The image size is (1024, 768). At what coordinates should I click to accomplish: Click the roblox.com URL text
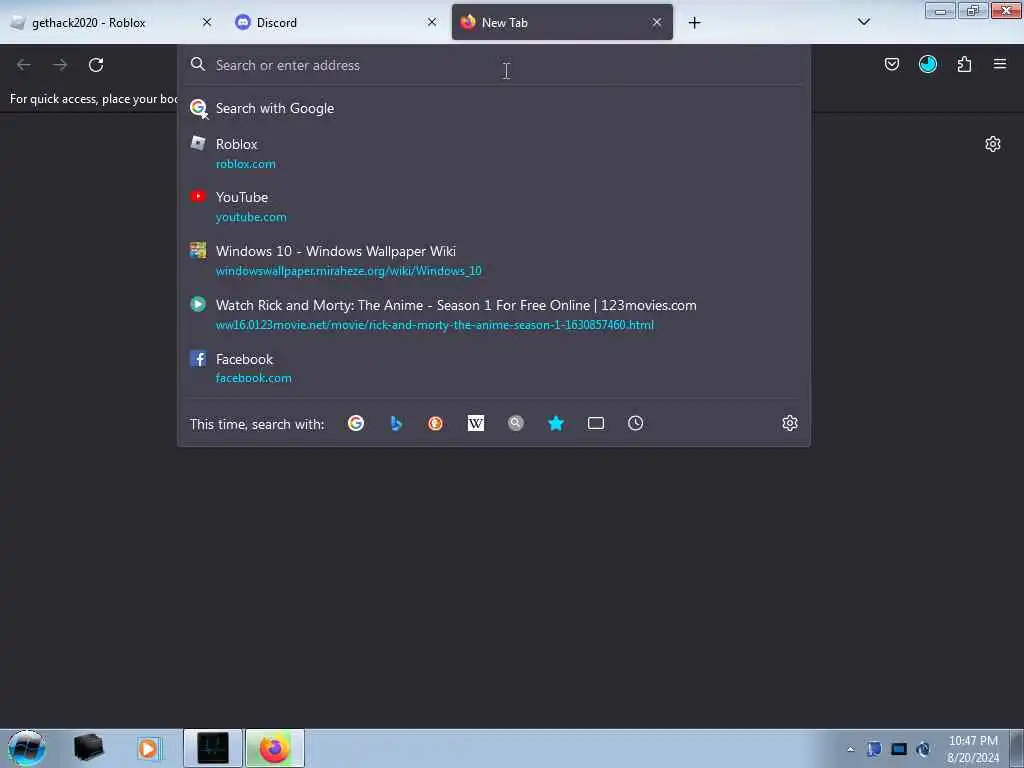[246, 164]
